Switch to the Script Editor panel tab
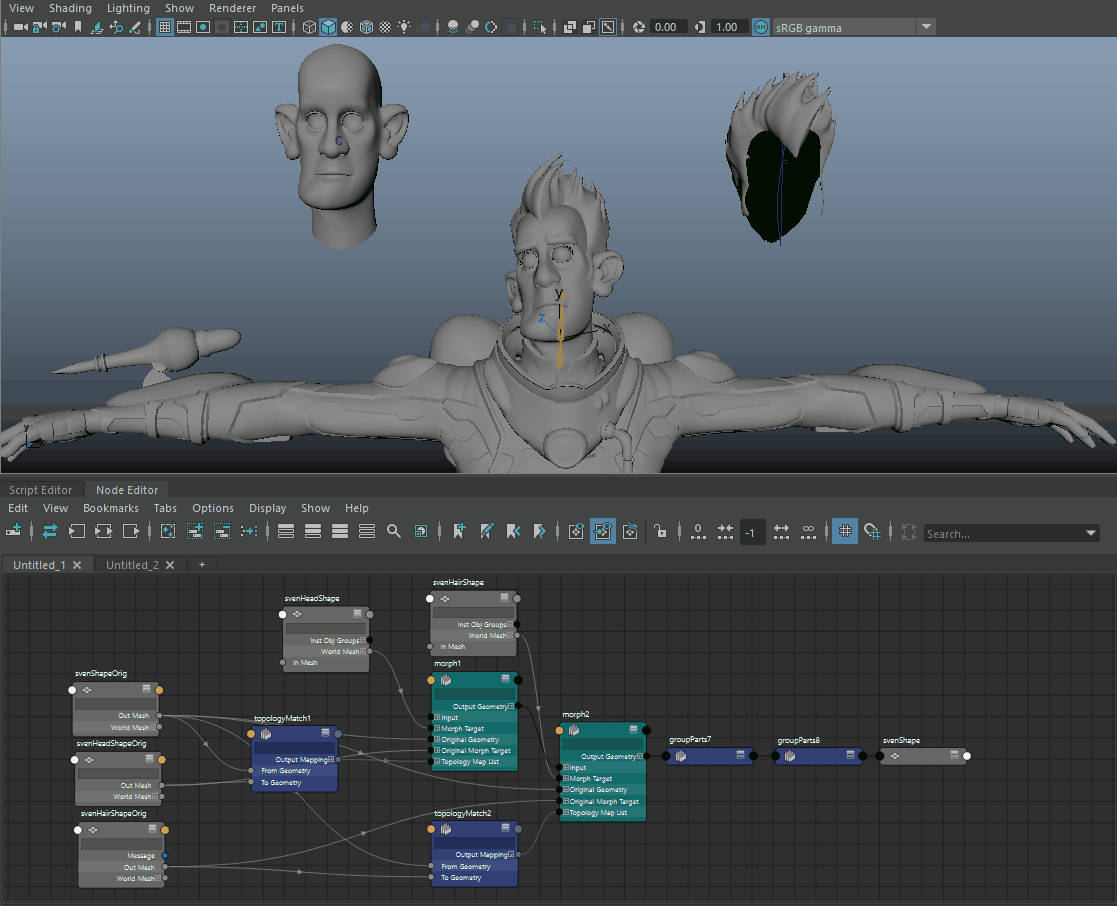Image resolution: width=1117 pixels, height=906 pixels. click(x=41, y=490)
